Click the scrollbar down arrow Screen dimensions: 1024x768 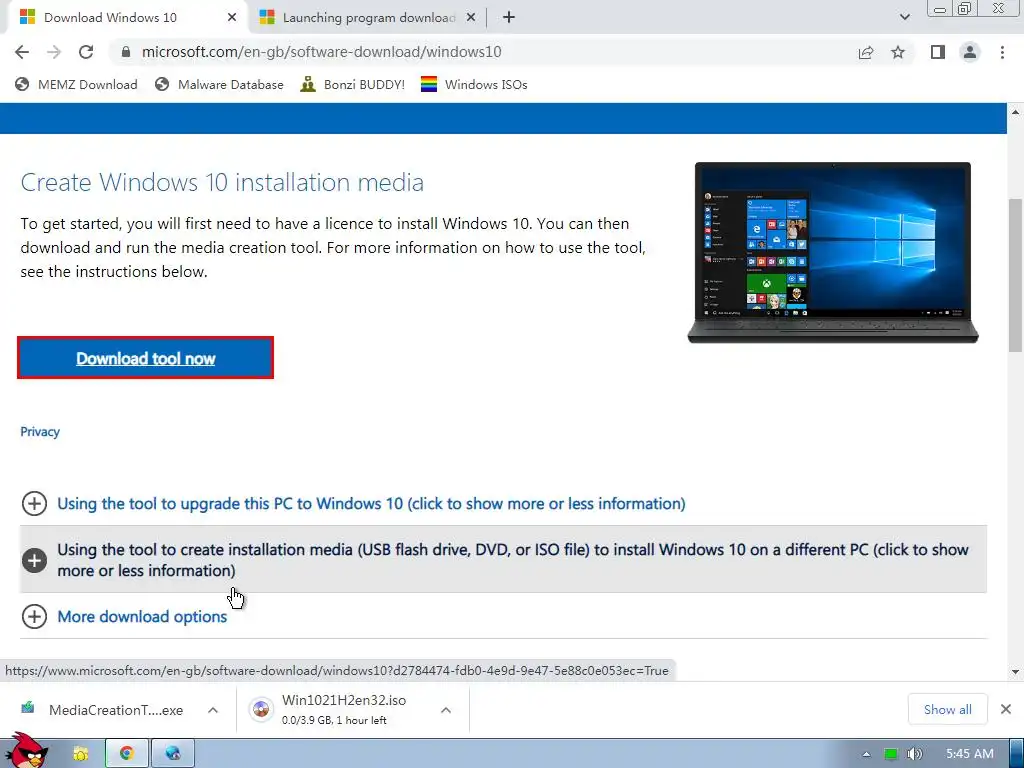[1015, 671]
